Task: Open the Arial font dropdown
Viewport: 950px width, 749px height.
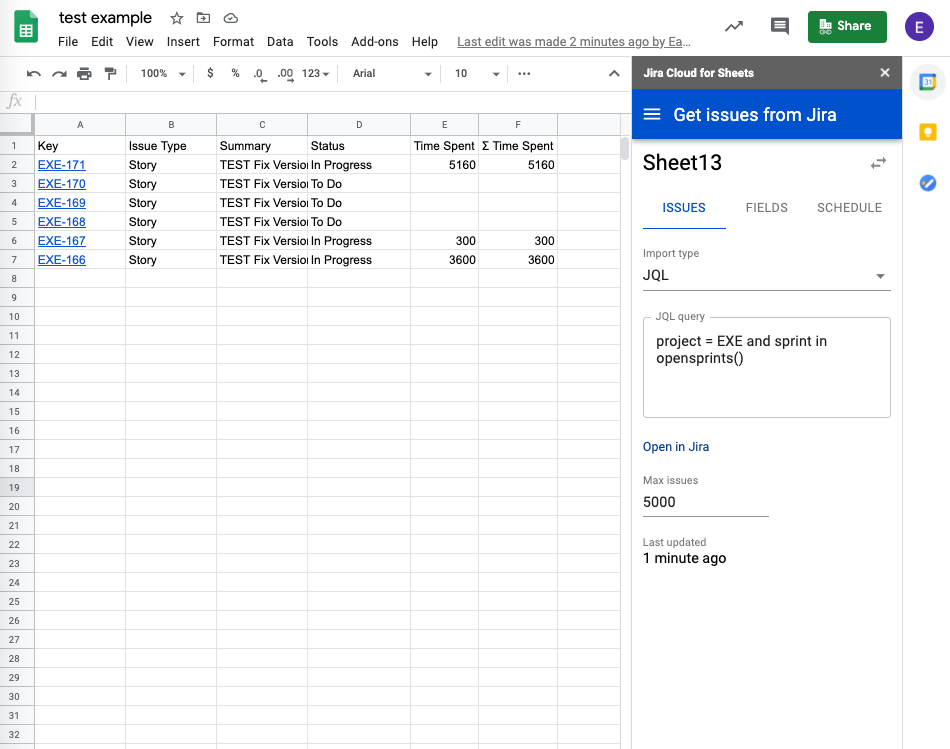Action: 392,74
